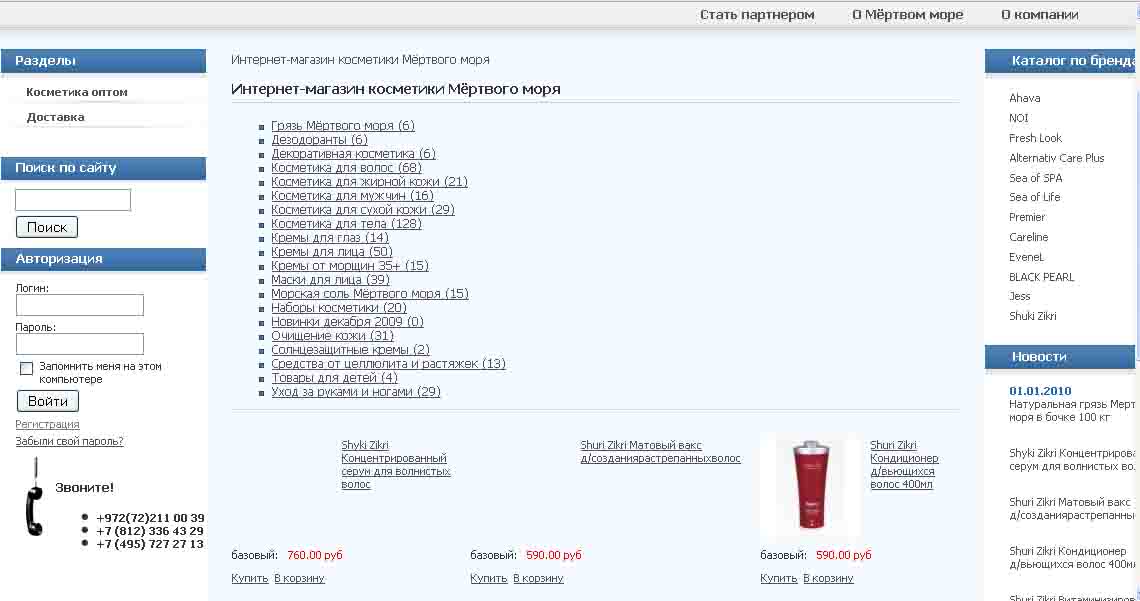Open category 'Косметика для сухой кожи (29)'

point(363,209)
